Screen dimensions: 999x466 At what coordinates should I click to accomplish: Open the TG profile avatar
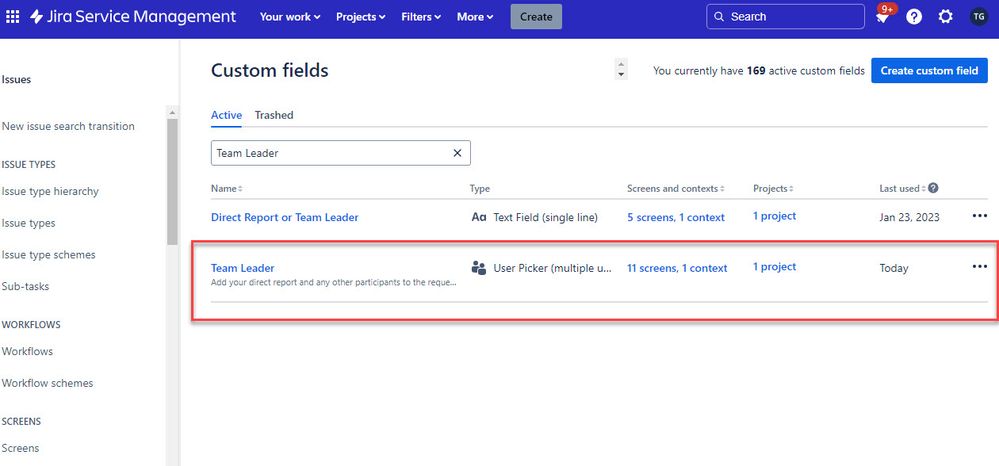979,17
